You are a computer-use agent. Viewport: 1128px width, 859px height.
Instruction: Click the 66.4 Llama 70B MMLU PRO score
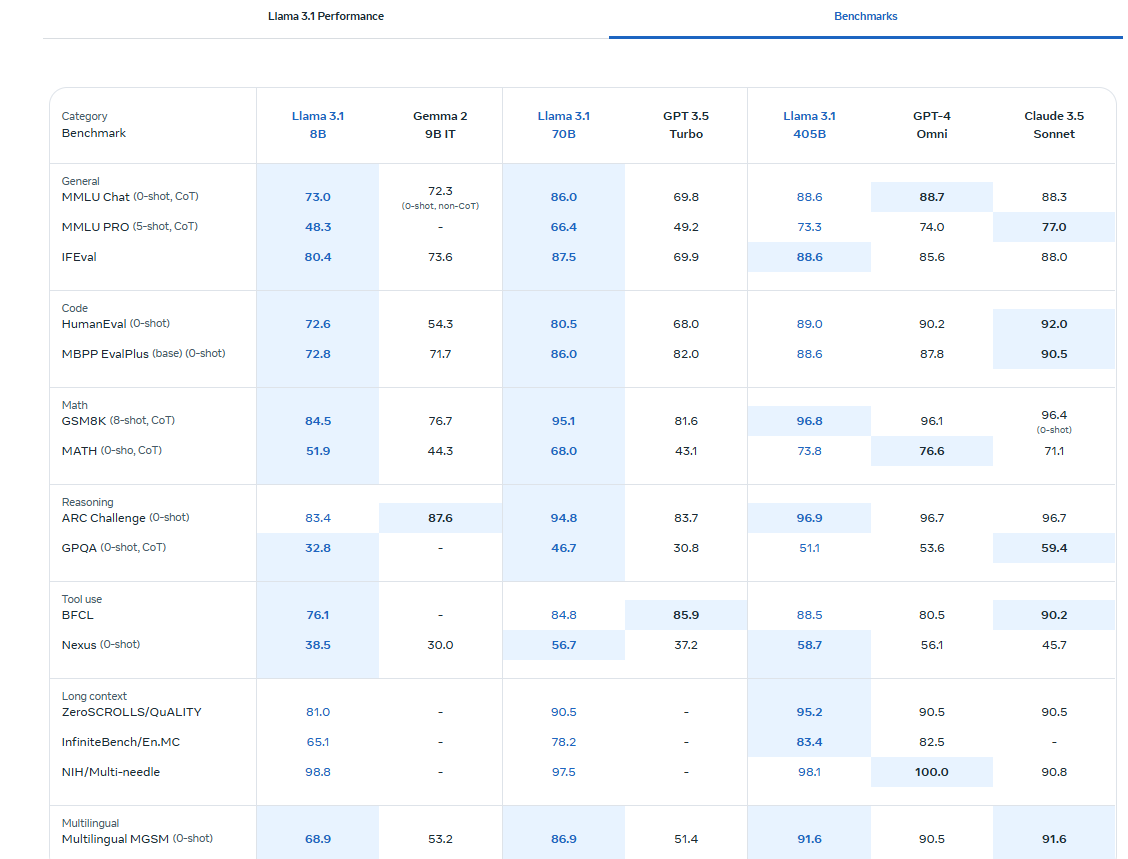point(563,227)
